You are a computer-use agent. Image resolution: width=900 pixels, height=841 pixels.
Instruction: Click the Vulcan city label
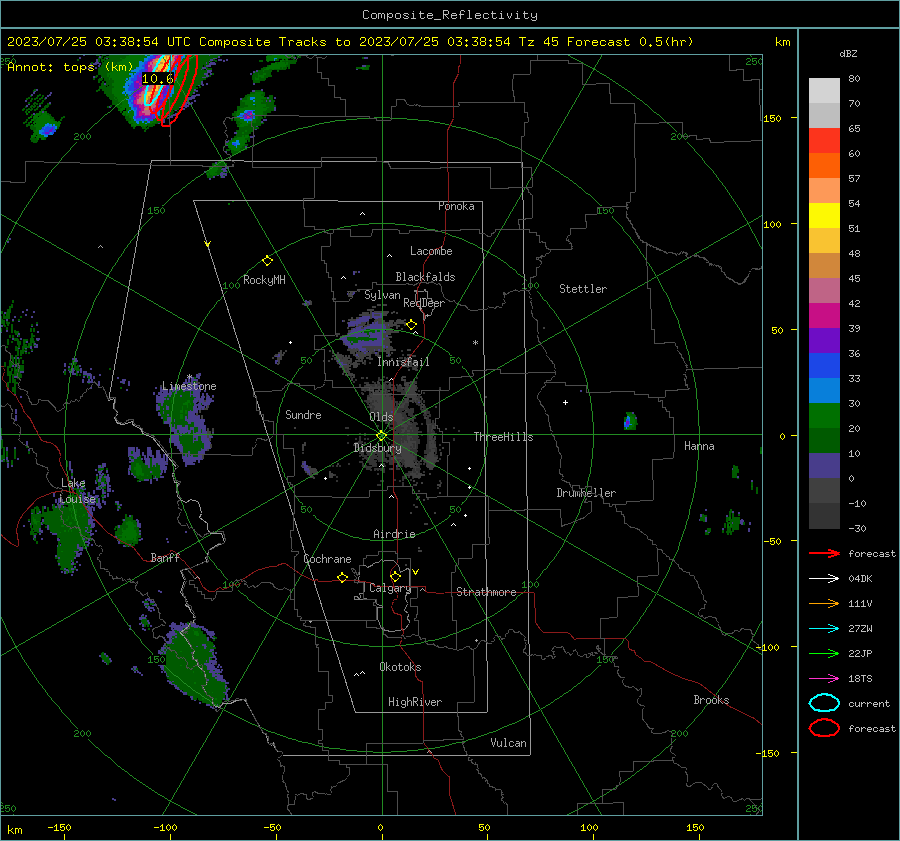pos(508,743)
